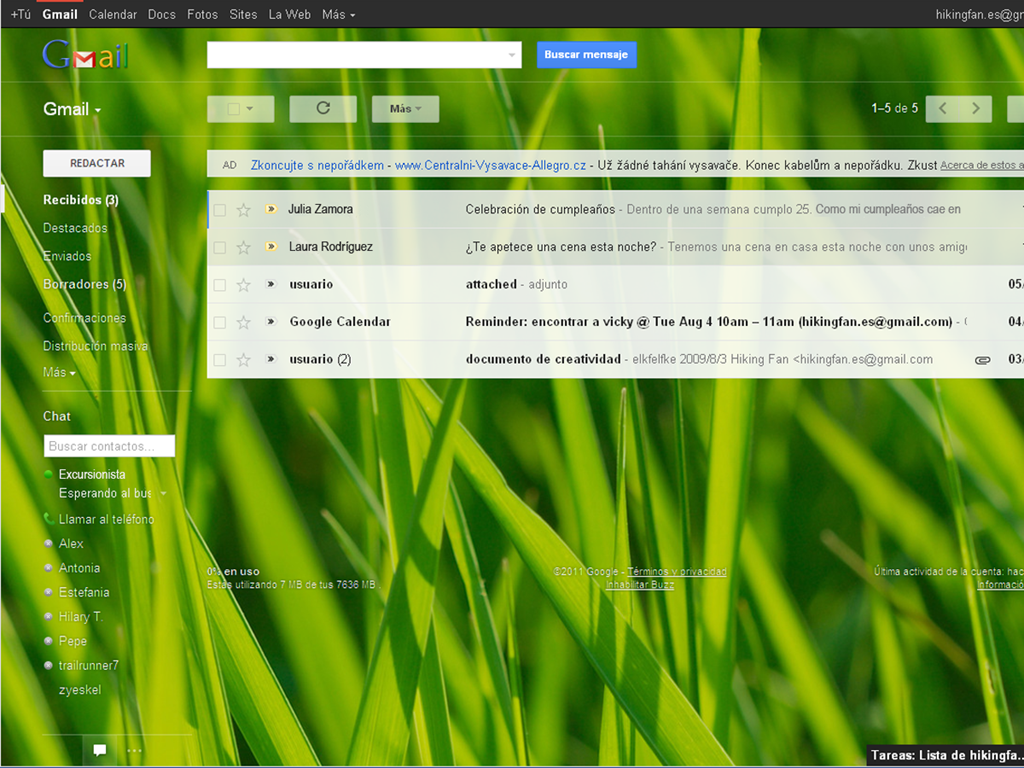Open Calendar from the top bar

[x=112, y=14]
